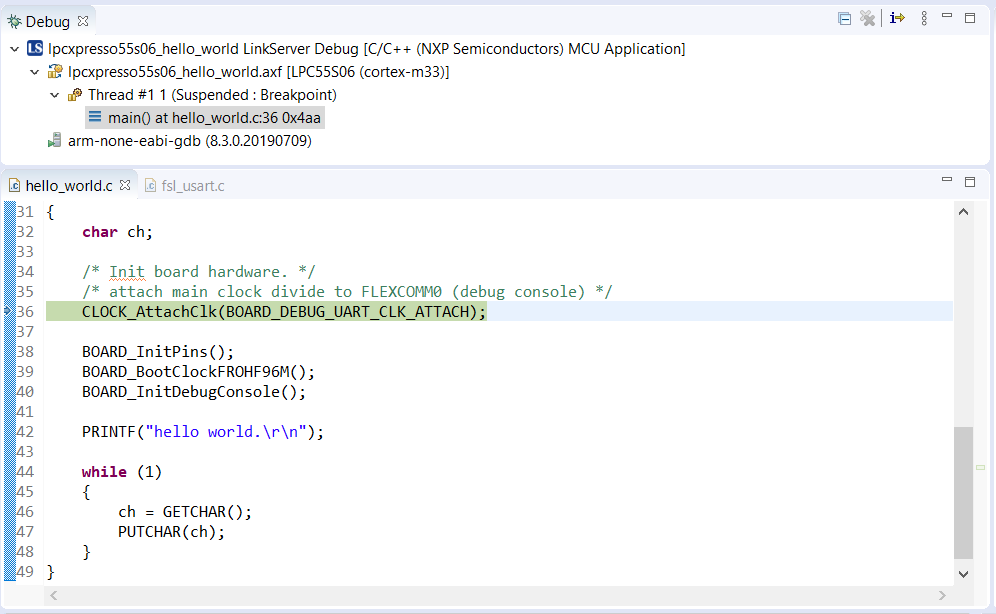Click editor vertical scrollbar up arrow

point(964,211)
